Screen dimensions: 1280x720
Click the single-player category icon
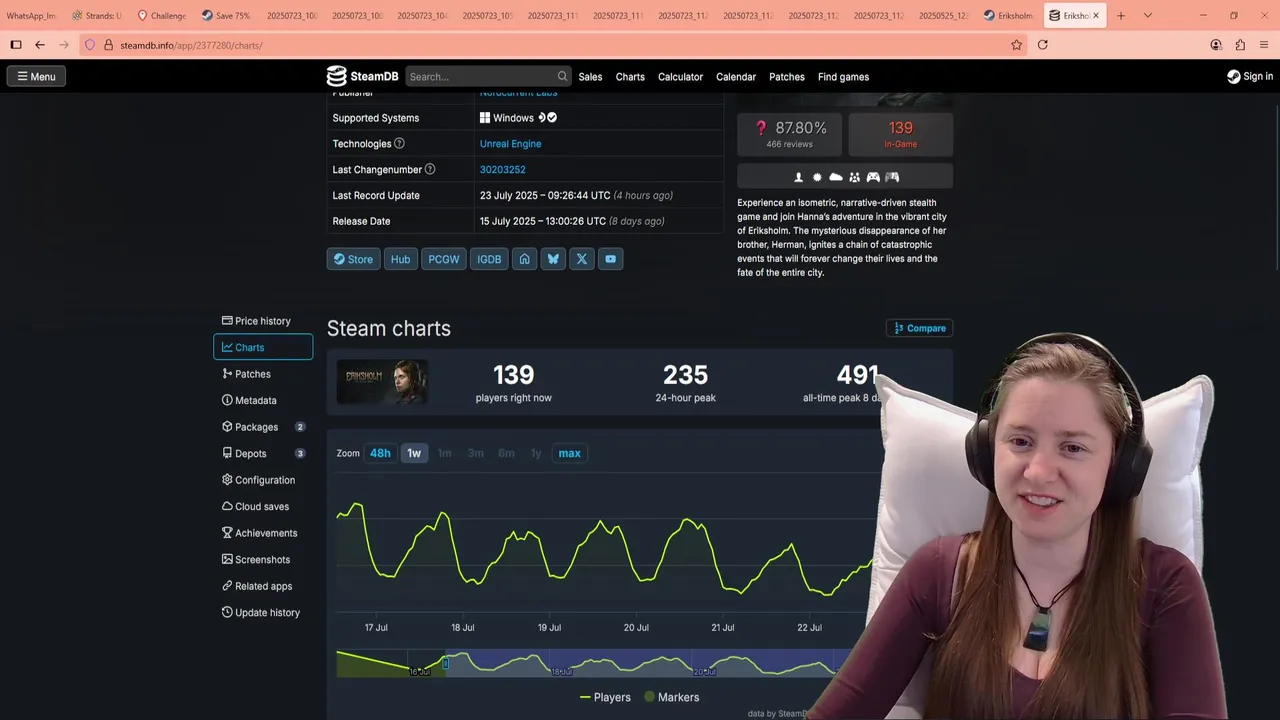coord(798,177)
